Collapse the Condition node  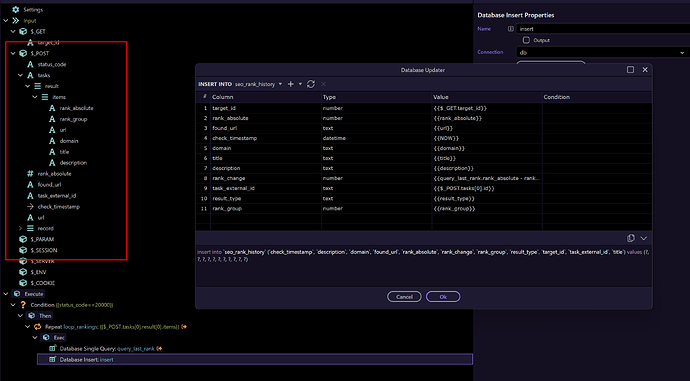tap(13, 305)
